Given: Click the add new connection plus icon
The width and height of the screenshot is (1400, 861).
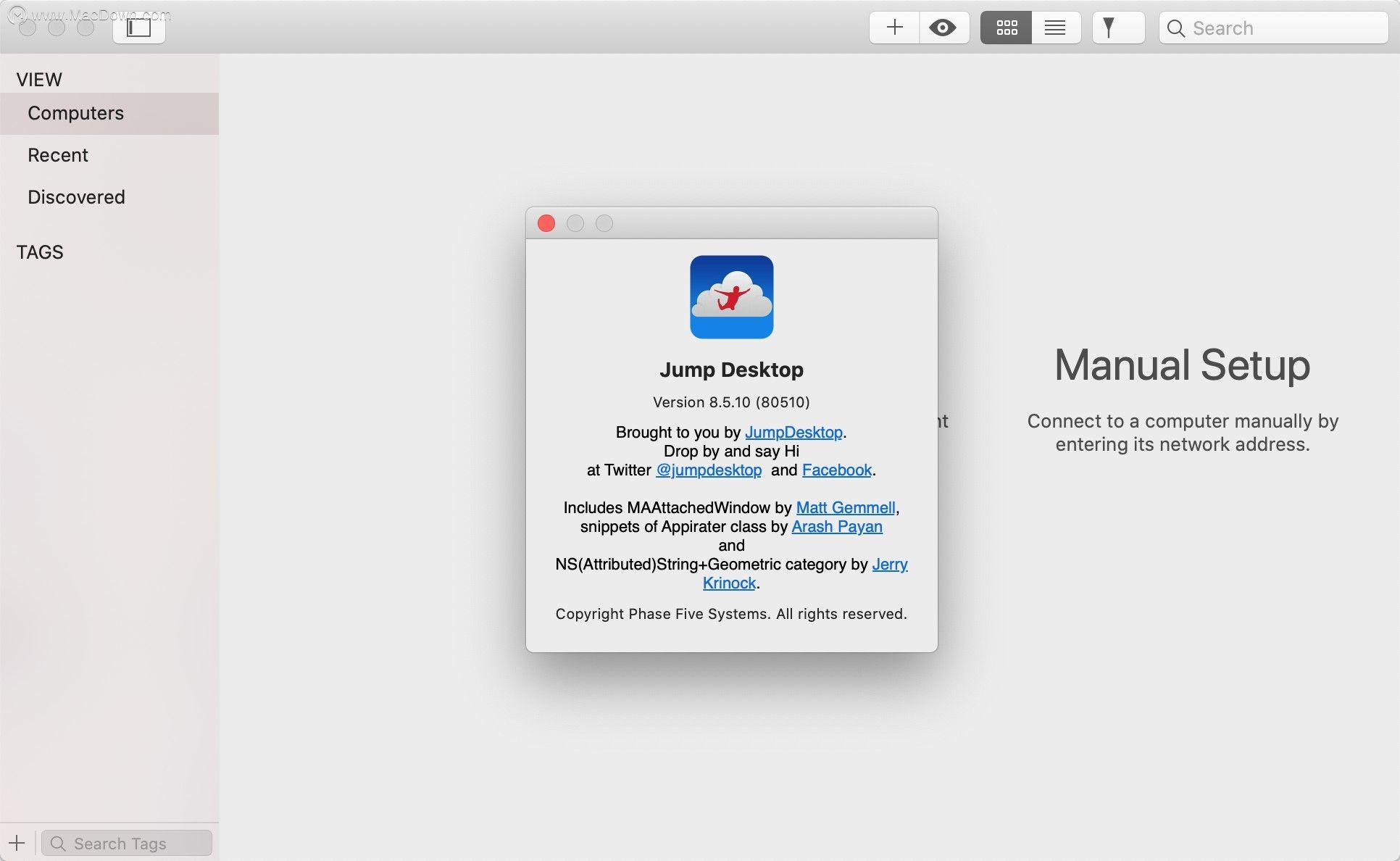Looking at the screenshot, I should pos(893,28).
